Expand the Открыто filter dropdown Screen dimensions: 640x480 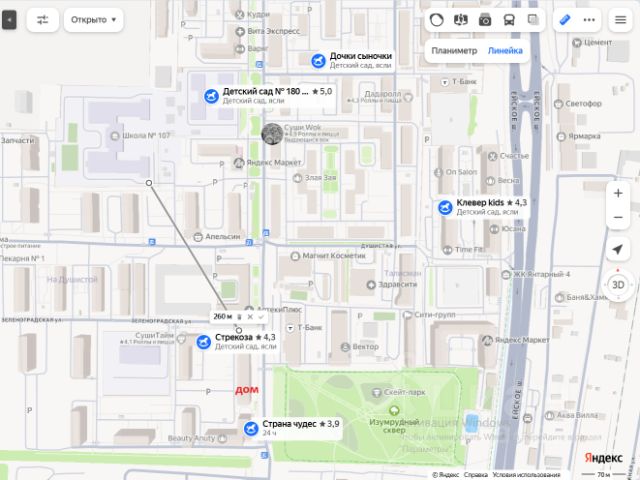(93, 20)
